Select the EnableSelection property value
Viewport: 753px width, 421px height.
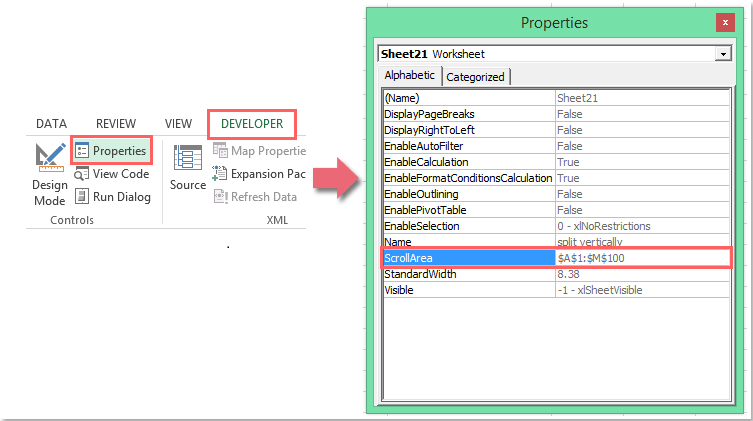642,226
